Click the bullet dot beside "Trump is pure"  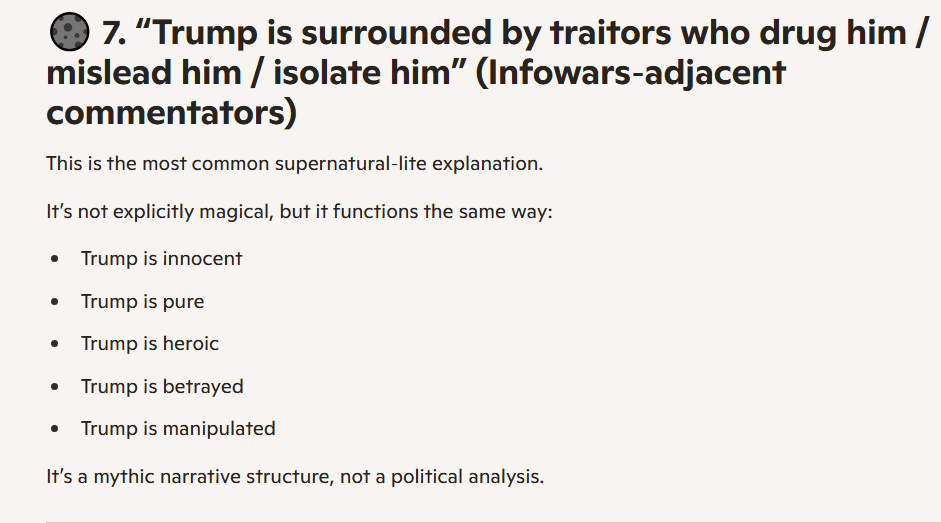pyautogui.click(x=55, y=302)
